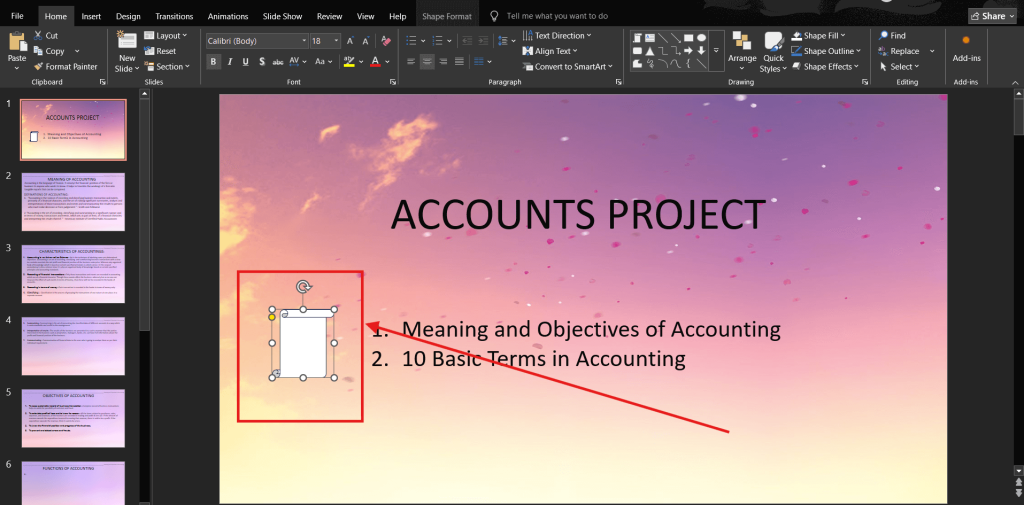Toggle Text Shadow formatting

[262, 61]
